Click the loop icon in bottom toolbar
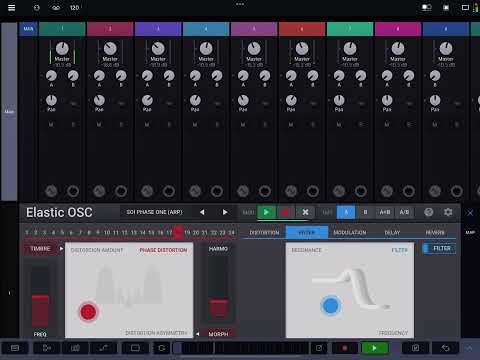This screenshot has width=480, height=360. point(162,348)
